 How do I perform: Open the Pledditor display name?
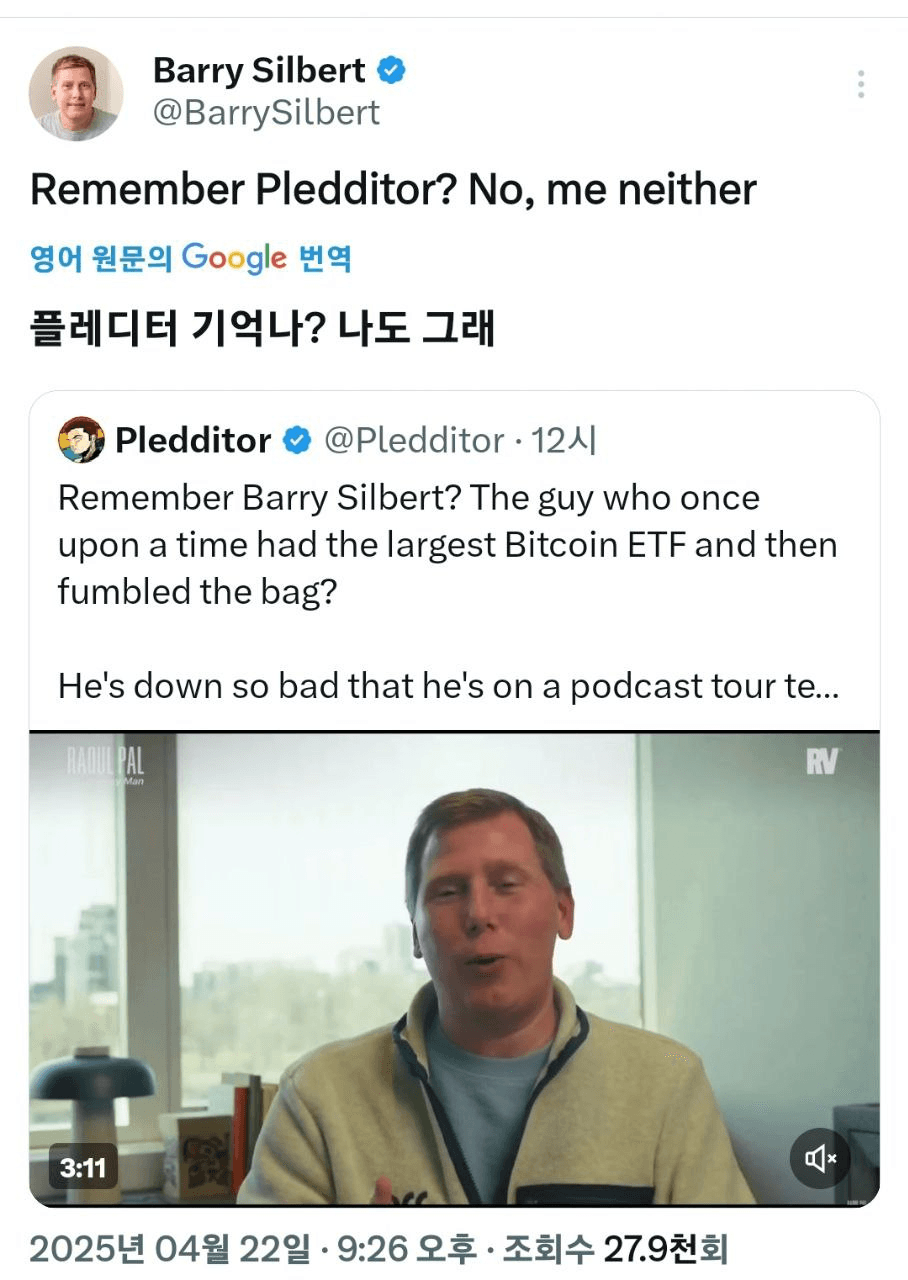[193, 440]
